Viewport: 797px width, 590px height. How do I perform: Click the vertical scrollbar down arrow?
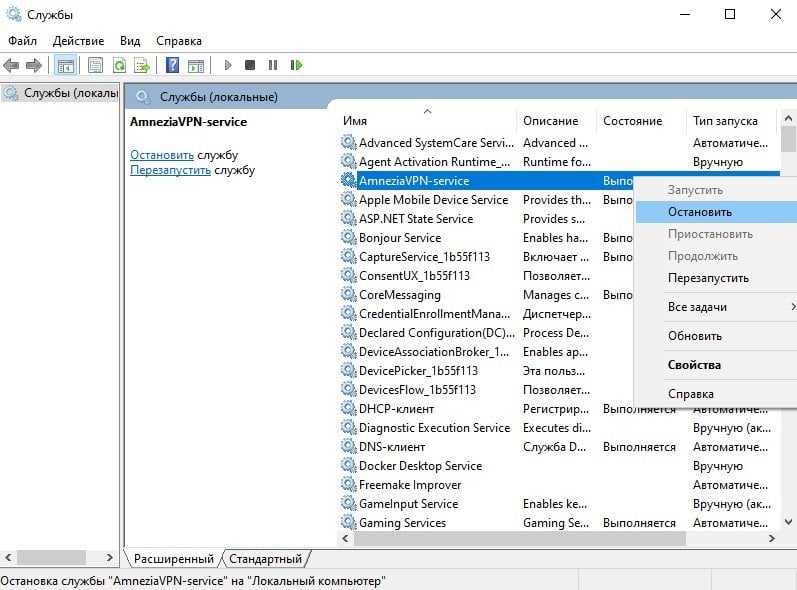tap(788, 521)
